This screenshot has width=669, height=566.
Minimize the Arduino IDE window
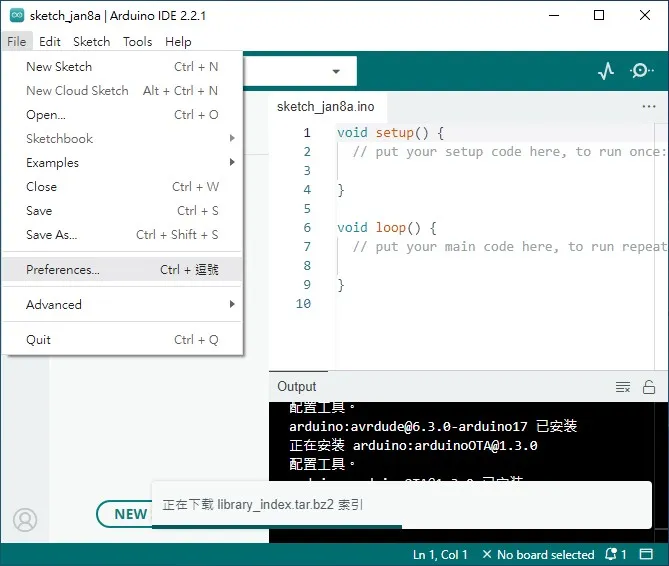click(x=554, y=15)
